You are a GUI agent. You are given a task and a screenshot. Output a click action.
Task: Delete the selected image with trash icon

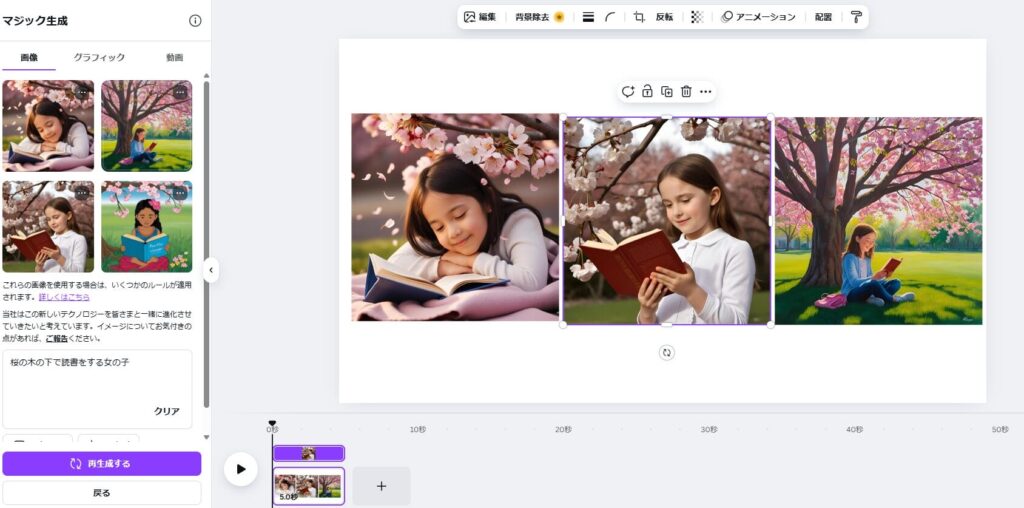point(686,91)
